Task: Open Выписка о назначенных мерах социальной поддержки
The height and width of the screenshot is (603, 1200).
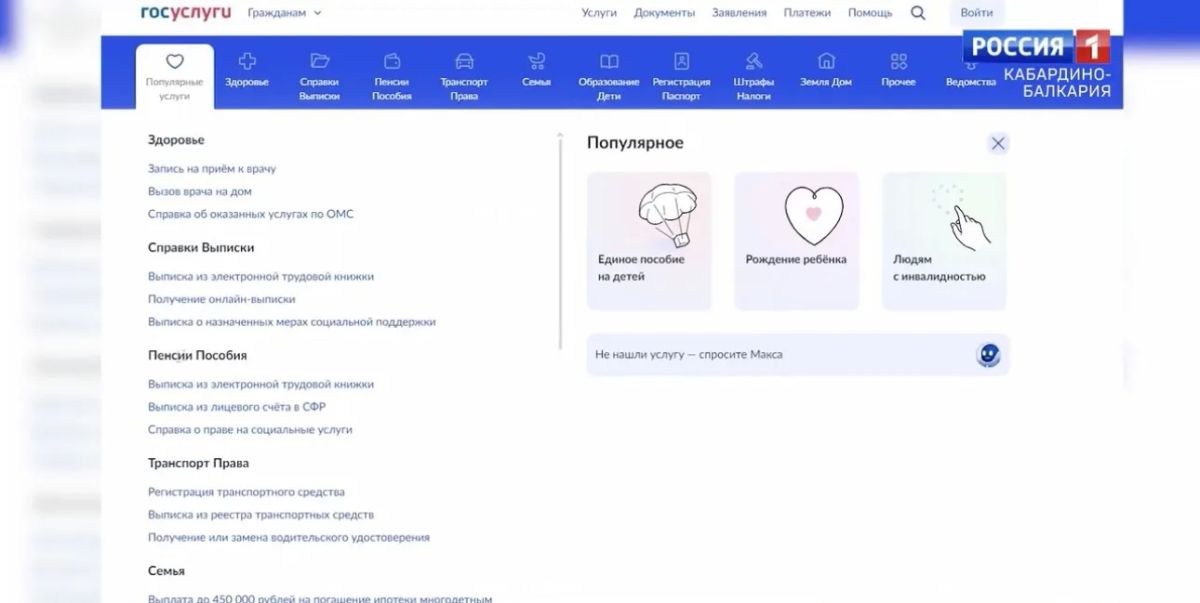Action: click(292, 322)
